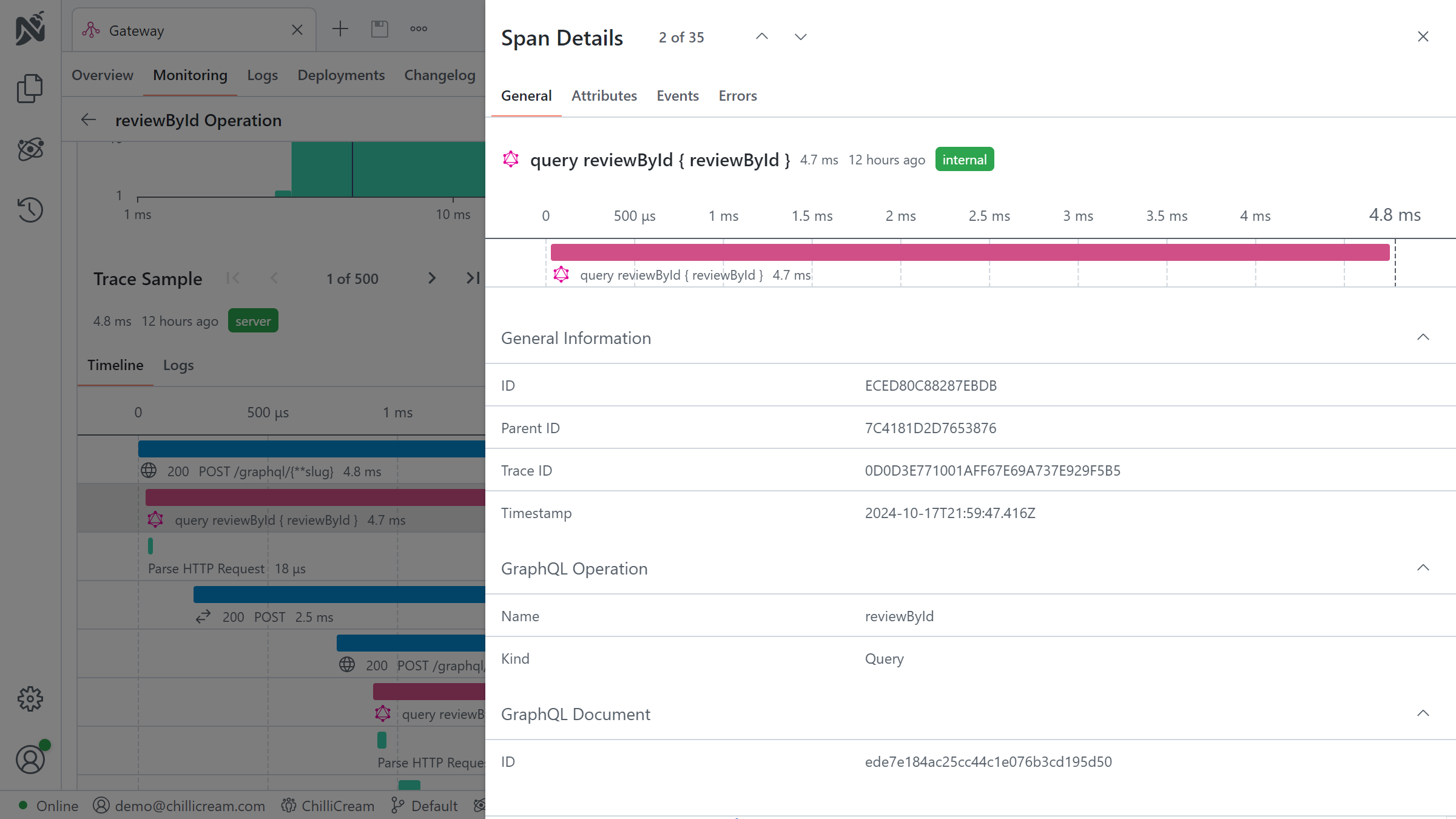Go to next span with down chevron
This screenshot has height=819, width=1456.
pyautogui.click(x=801, y=37)
